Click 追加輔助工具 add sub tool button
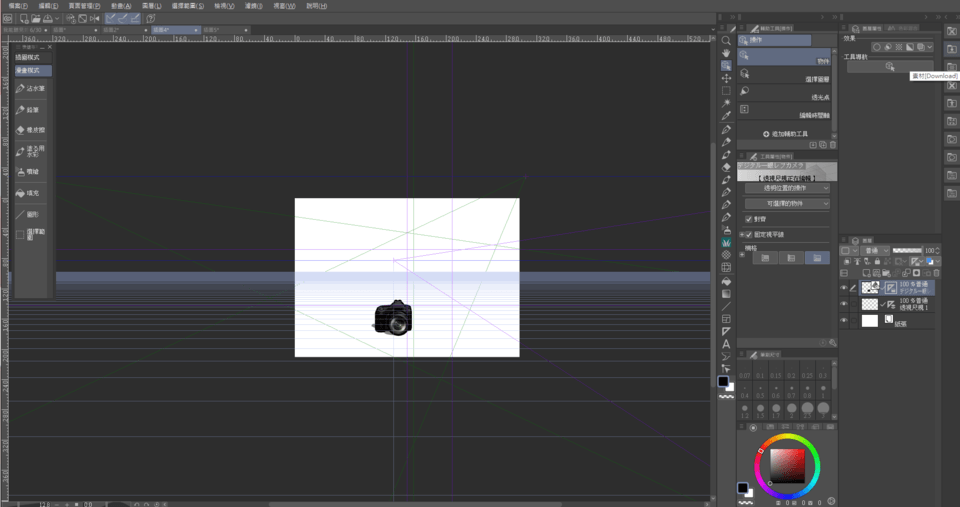The width and height of the screenshot is (960, 507). click(x=786, y=133)
